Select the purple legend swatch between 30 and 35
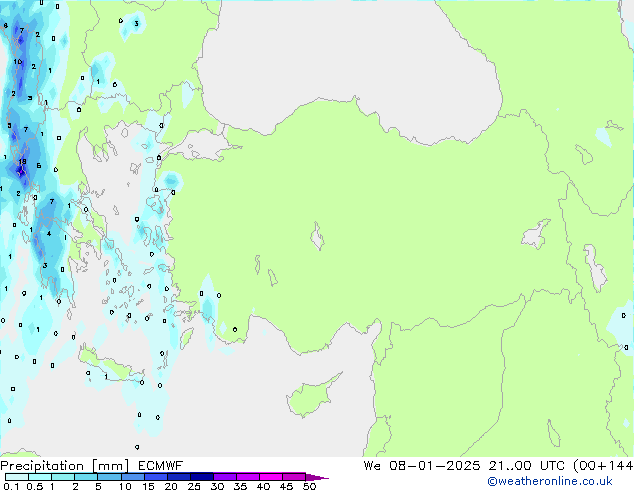634x490 pixels. pos(225,477)
